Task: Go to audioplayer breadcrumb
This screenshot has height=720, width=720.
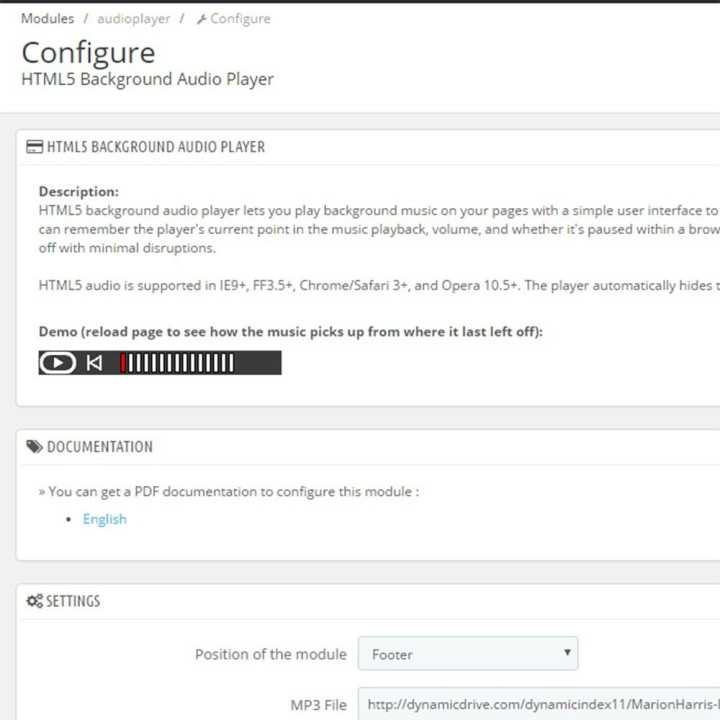Action: [134, 19]
